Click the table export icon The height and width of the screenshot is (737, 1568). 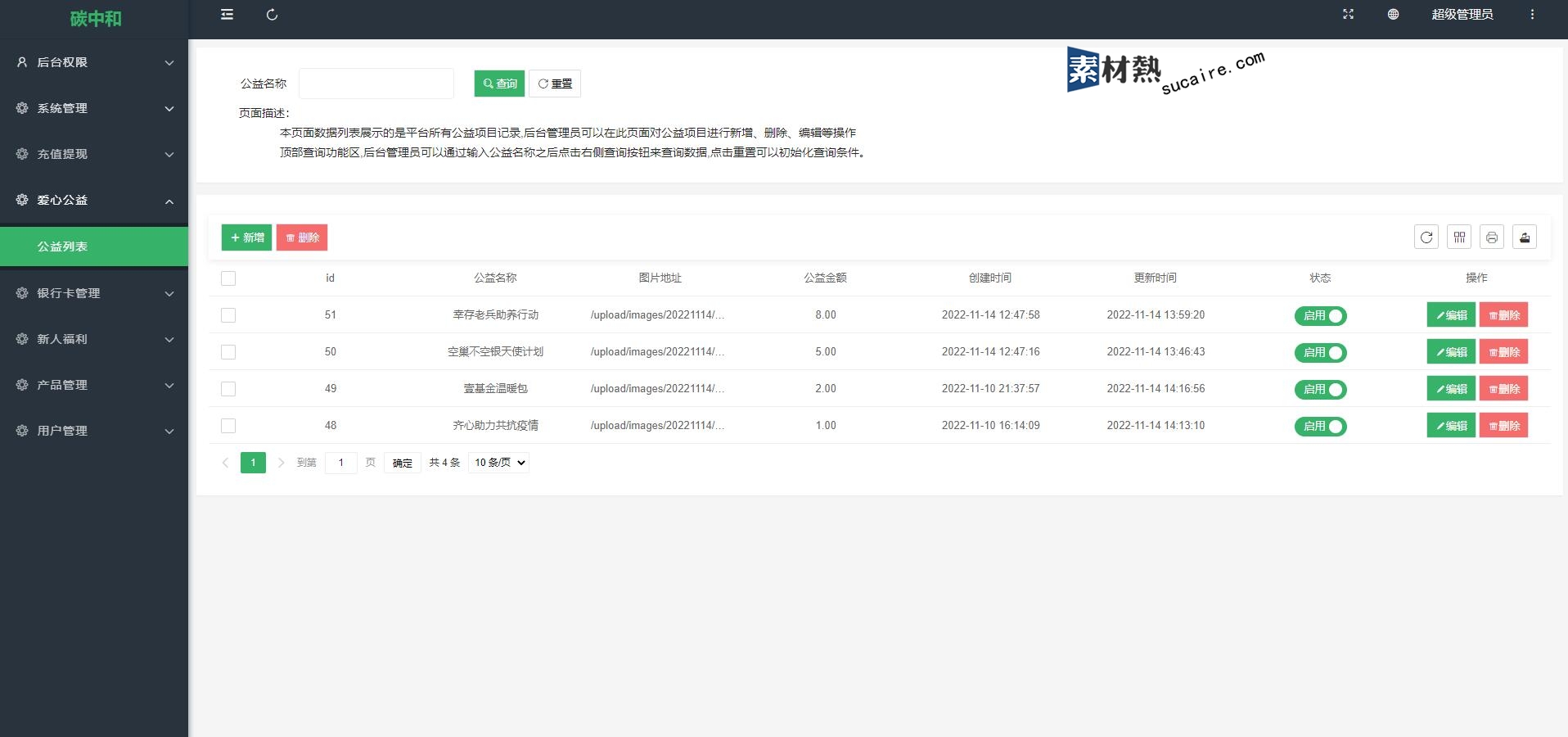1525,237
